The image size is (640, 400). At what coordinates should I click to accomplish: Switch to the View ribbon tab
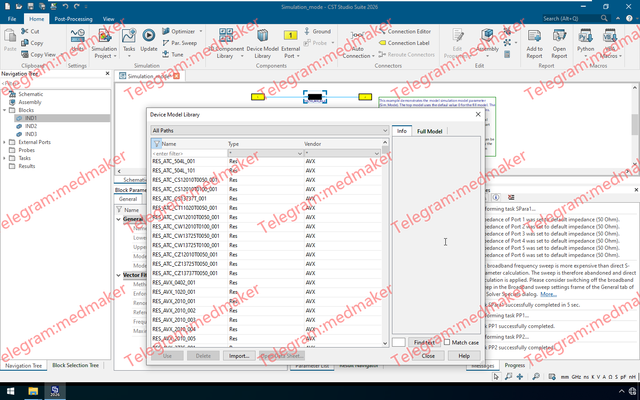109,19
